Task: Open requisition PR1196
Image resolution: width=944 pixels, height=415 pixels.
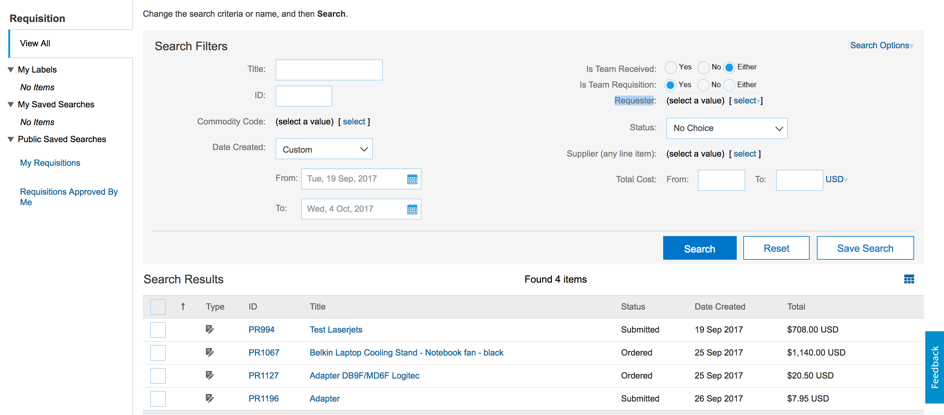Action: point(264,398)
